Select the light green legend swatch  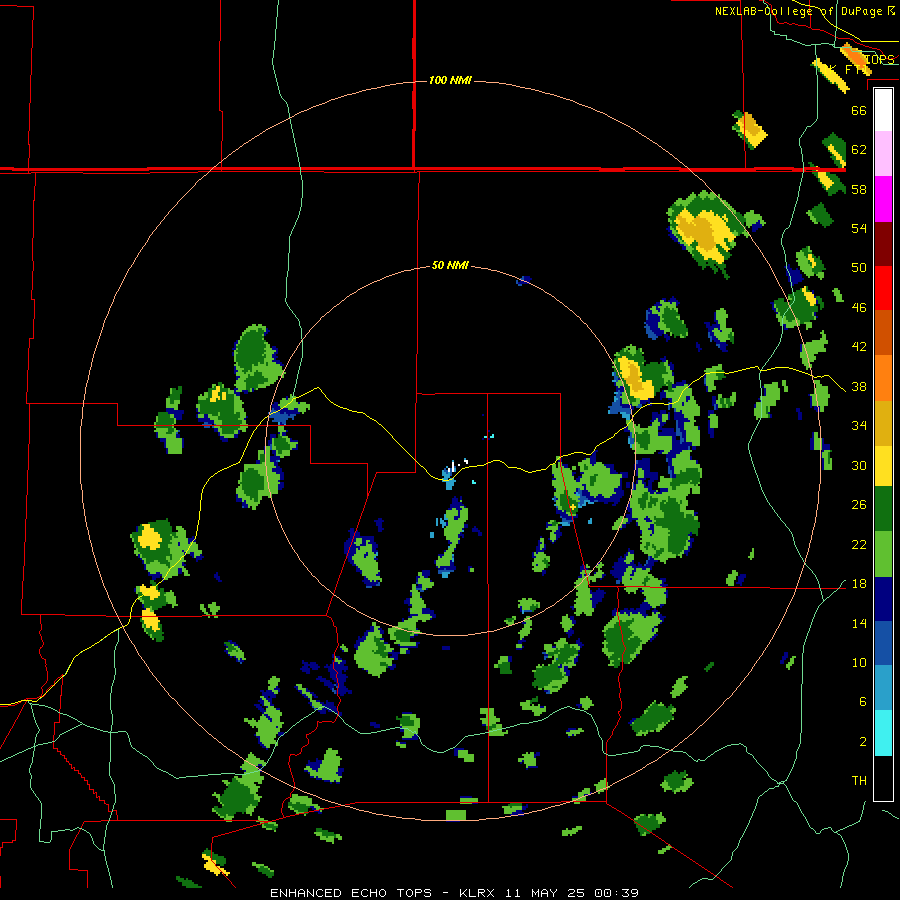pyautogui.click(x=883, y=554)
